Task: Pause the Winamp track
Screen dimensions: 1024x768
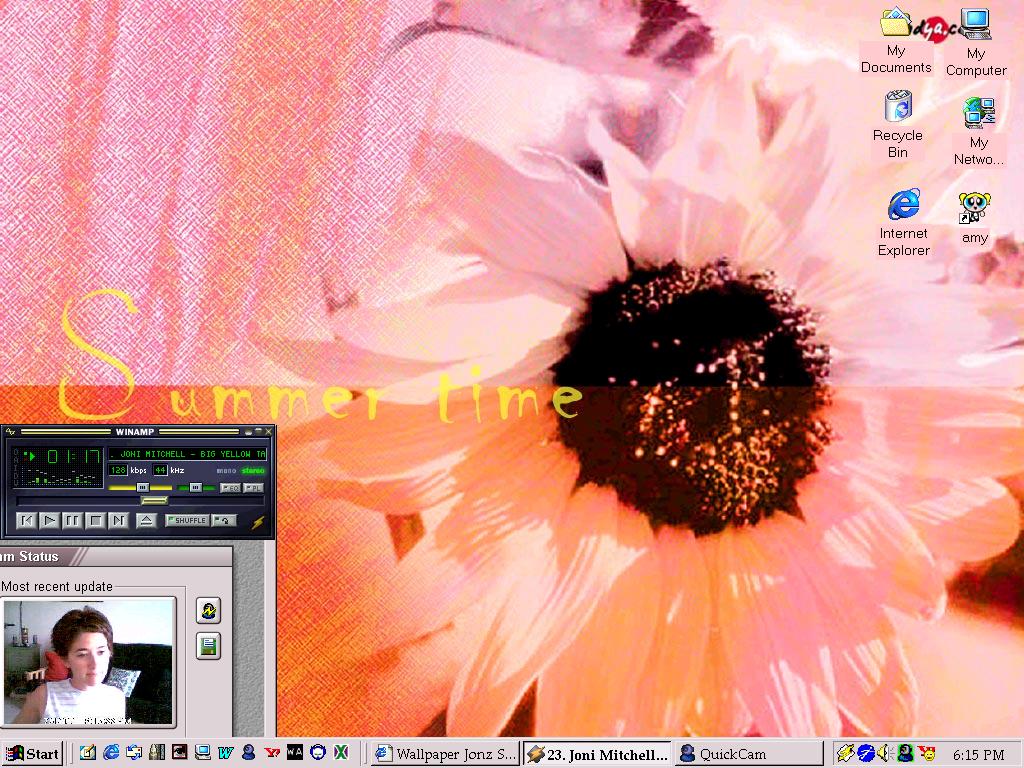Action: [x=72, y=520]
